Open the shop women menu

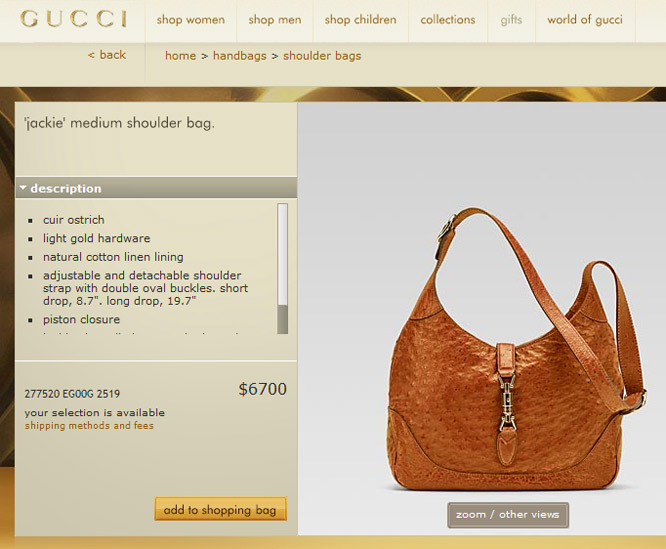191,20
